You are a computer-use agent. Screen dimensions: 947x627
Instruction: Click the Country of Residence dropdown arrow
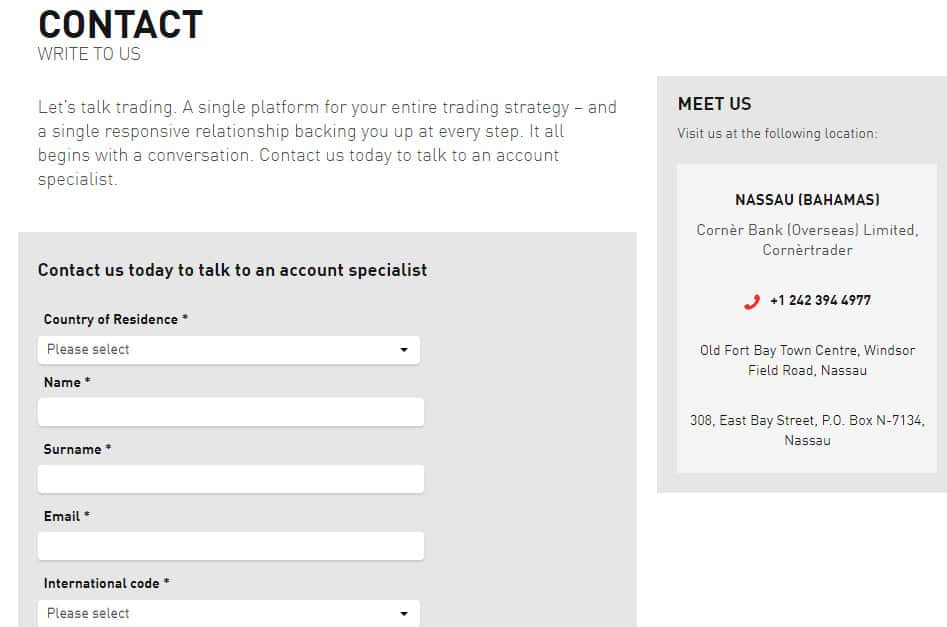pos(404,350)
